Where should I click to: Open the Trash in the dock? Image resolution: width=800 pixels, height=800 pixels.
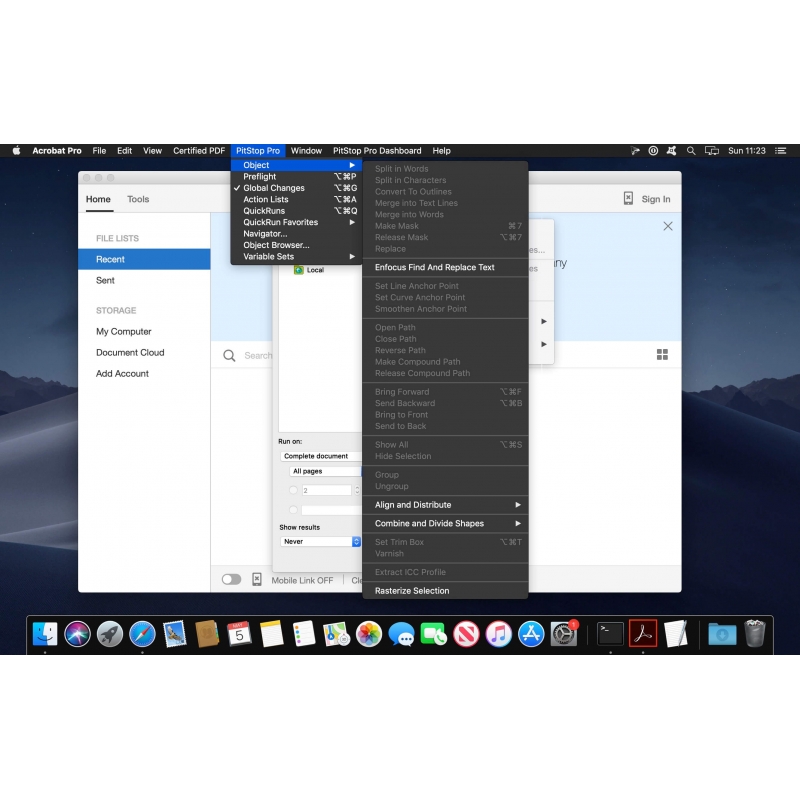755,634
